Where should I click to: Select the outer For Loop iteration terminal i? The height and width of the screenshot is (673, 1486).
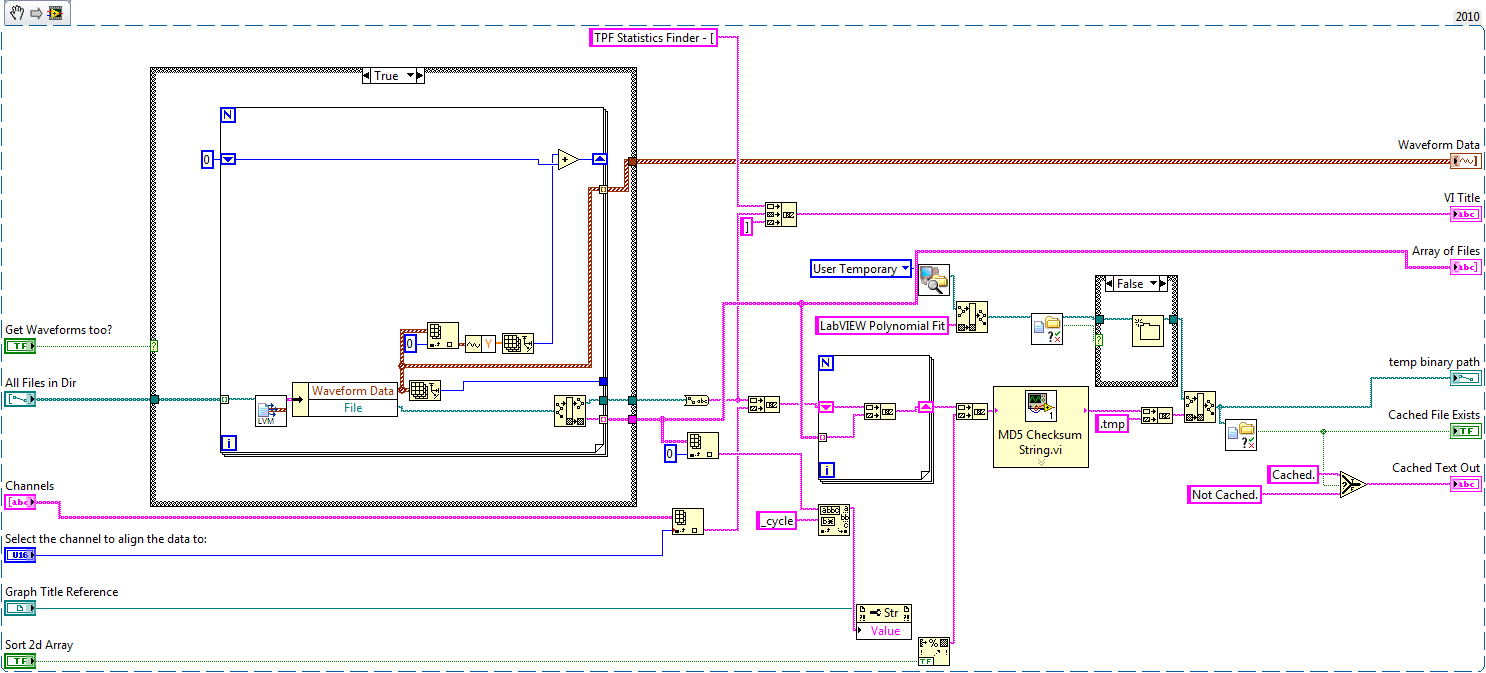click(228, 443)
